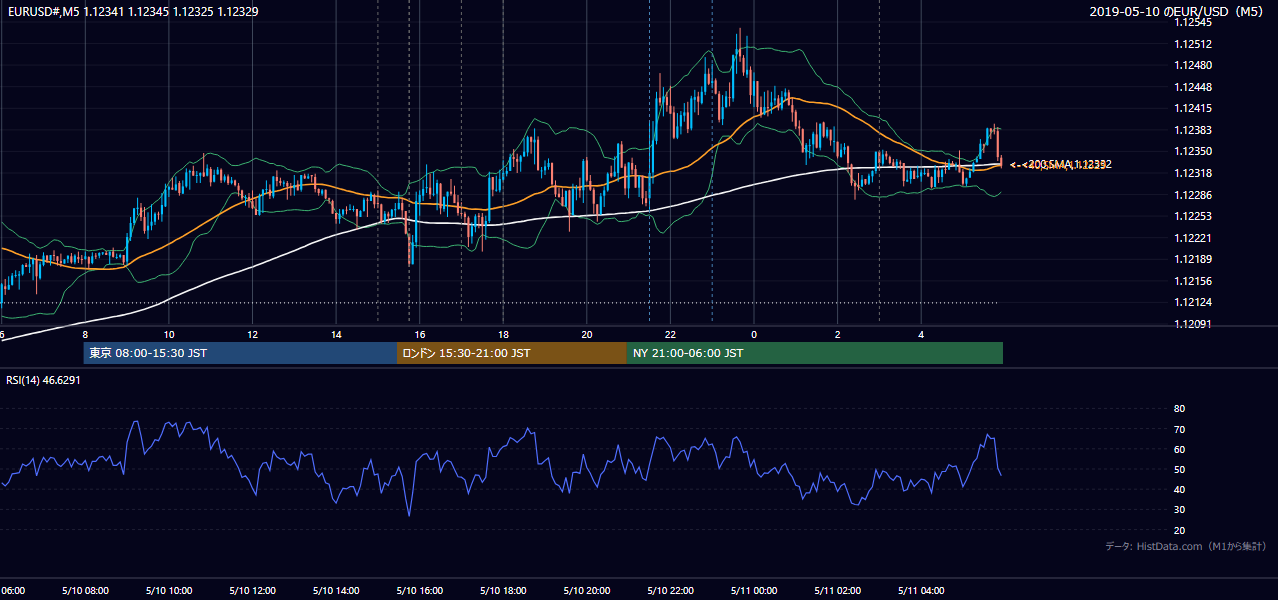Click price level 1.12318 on the price axis
The image size is (1278, 600).
click(1192, 173)
